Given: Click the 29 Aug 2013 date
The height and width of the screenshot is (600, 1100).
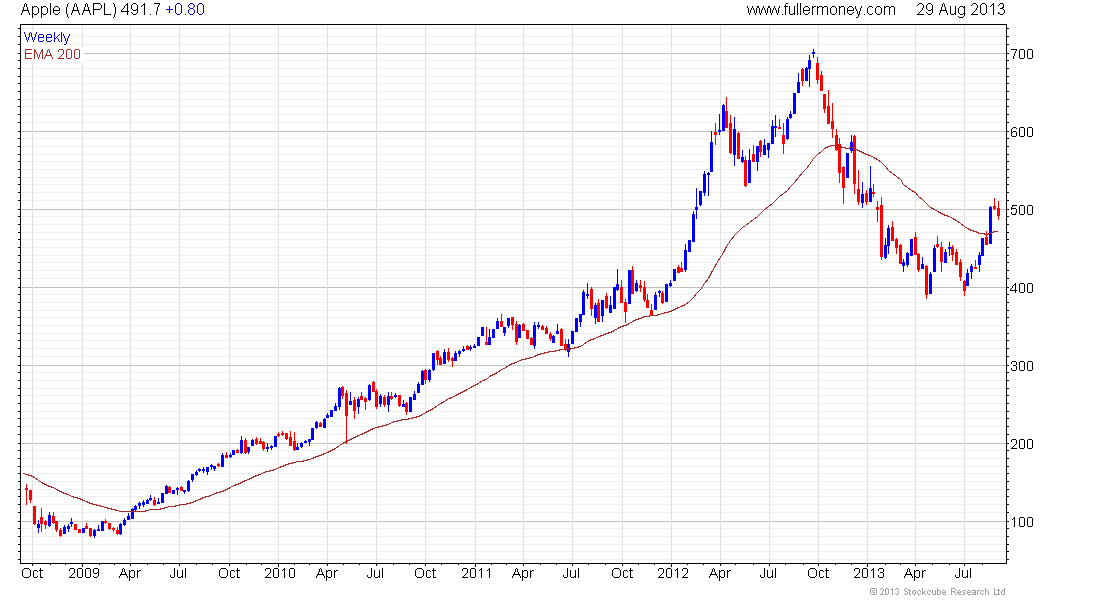Looking at the screenshot, I should tap(960, 10).
